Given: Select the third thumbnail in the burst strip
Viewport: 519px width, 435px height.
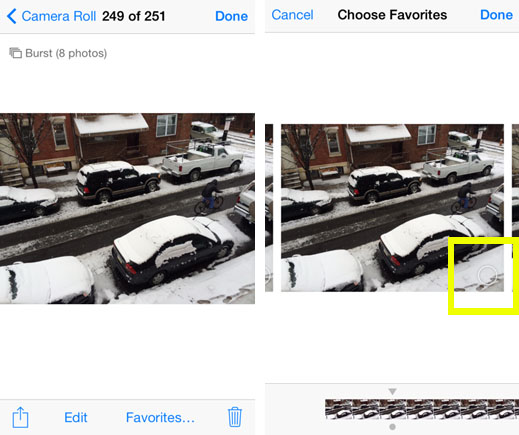Looking at the screenshot, I should click(x=393, y=409).
